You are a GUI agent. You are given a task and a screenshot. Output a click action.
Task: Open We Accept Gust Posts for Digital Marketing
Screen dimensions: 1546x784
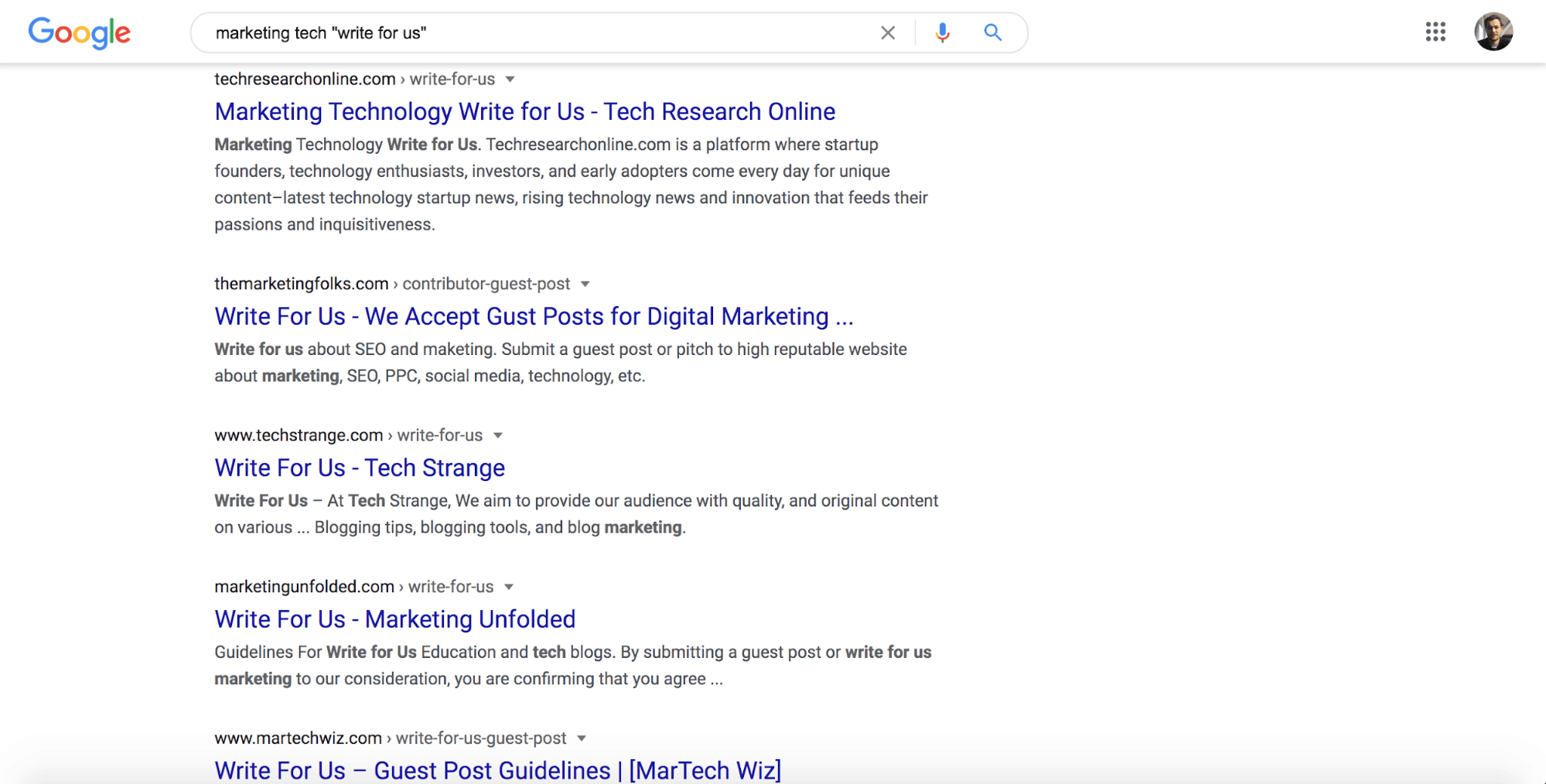point(534,316)
